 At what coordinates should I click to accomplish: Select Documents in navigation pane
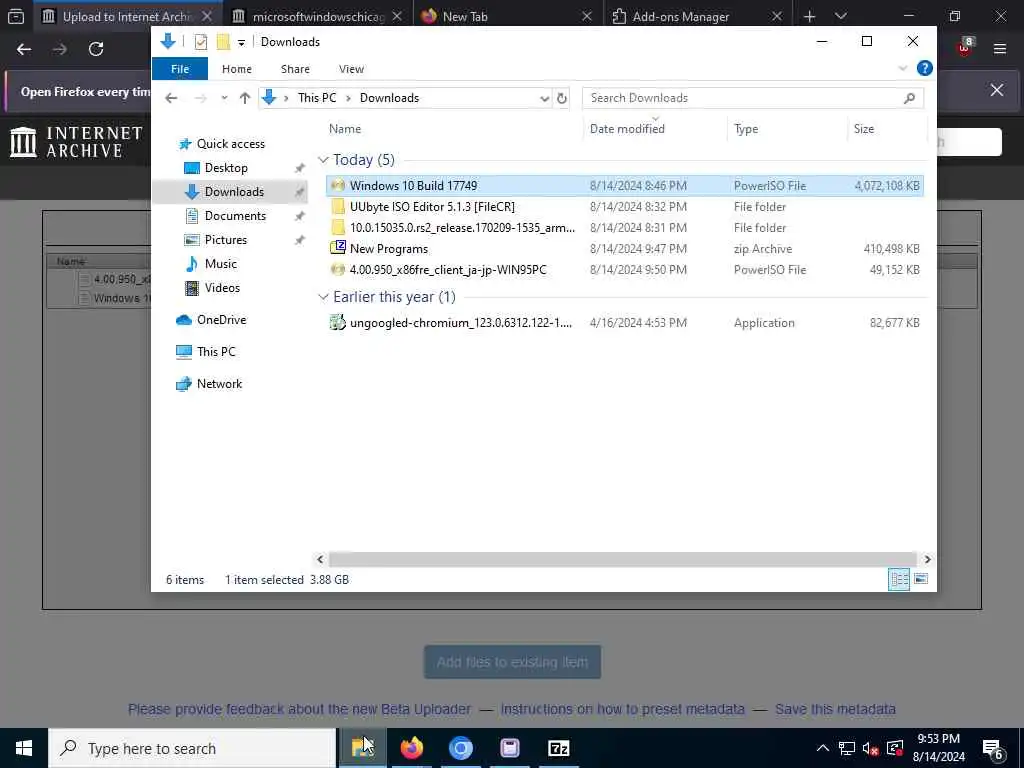tap(235, 216)
